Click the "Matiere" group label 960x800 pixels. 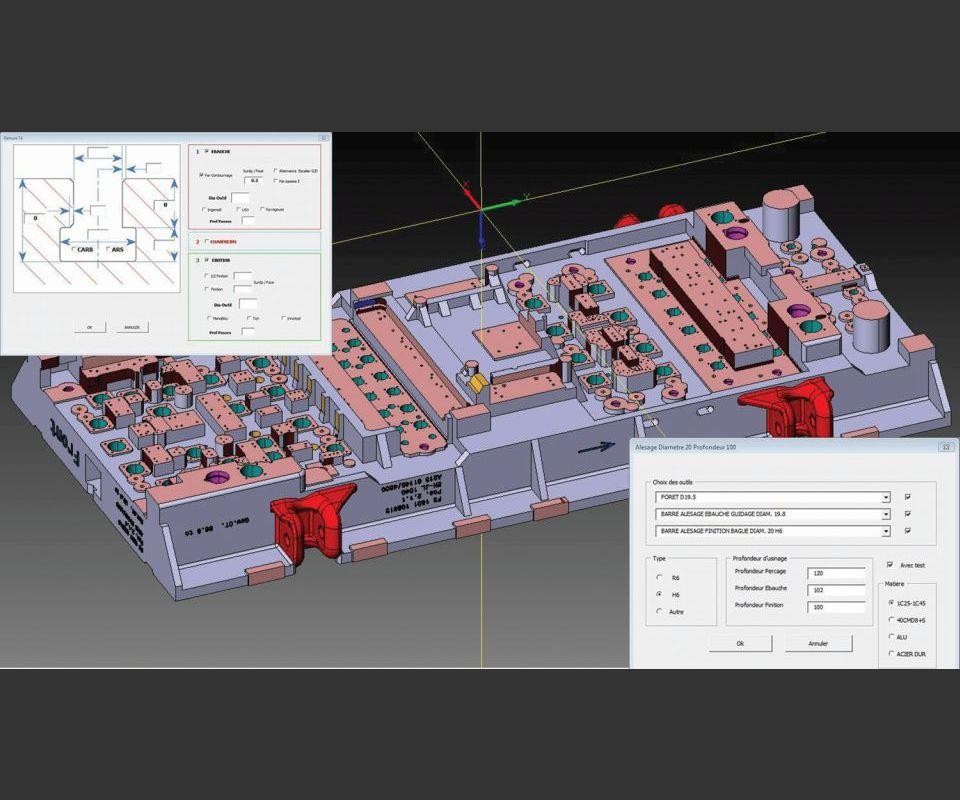point(894,584)
